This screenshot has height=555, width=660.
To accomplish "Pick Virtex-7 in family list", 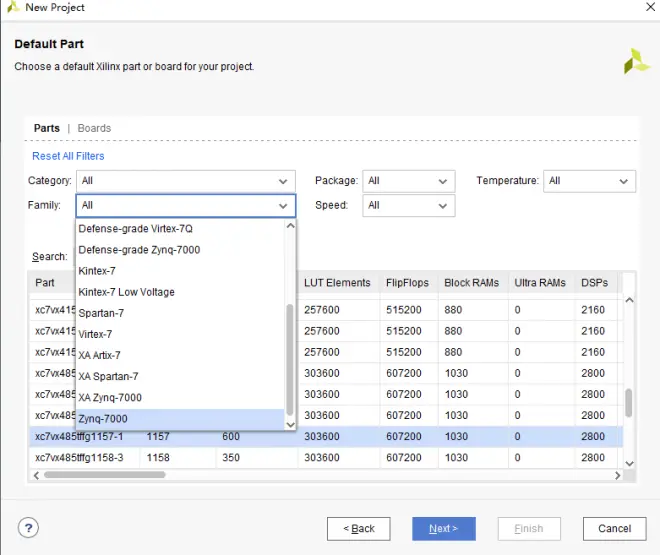I will pyautogui.click(x=180, y=334).
